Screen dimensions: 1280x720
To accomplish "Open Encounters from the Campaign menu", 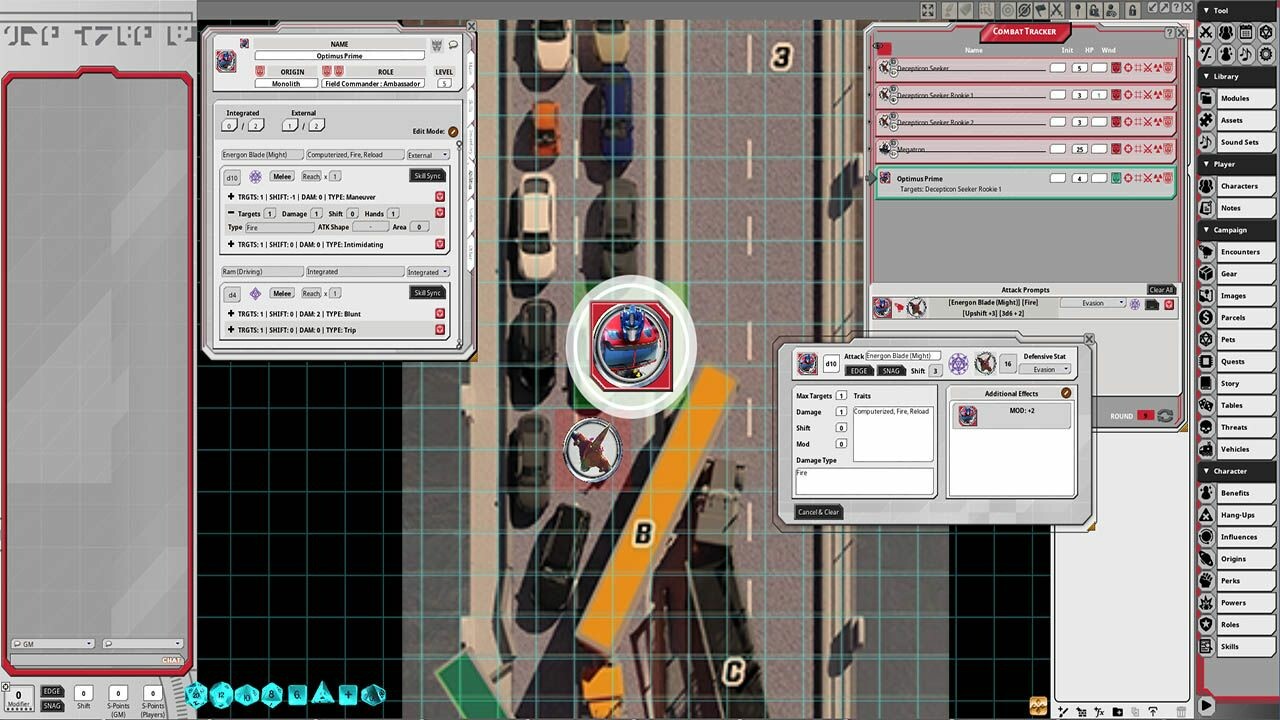I will click(1239, 252).
